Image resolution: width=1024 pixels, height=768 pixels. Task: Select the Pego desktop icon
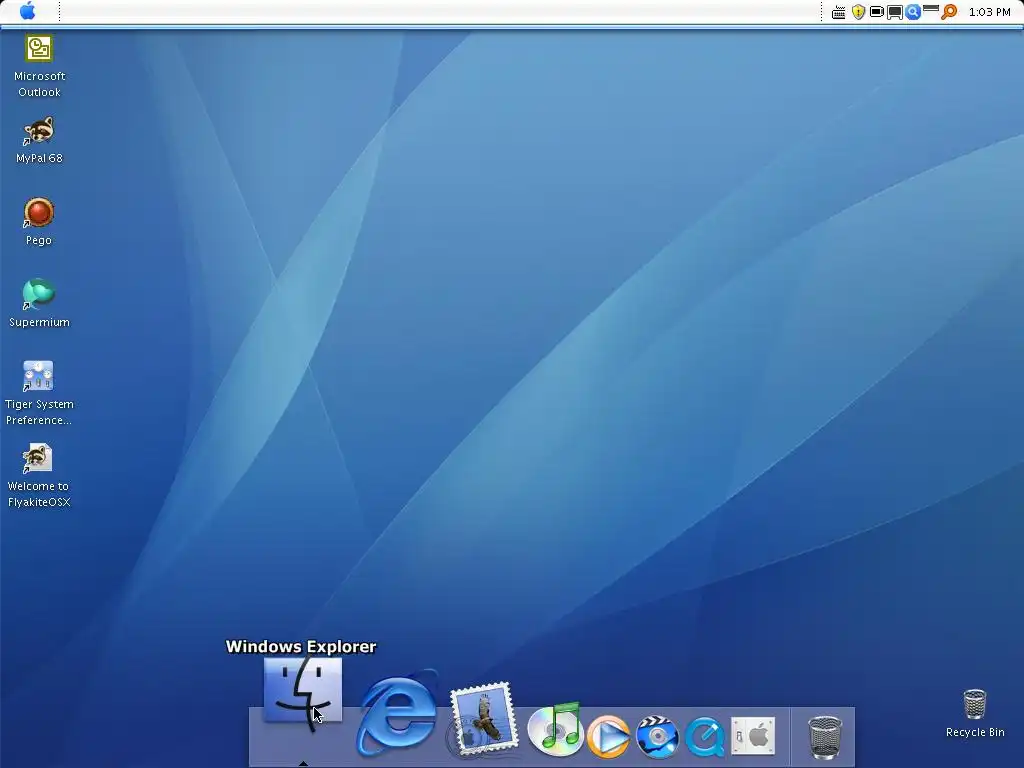tap(39, 213)
